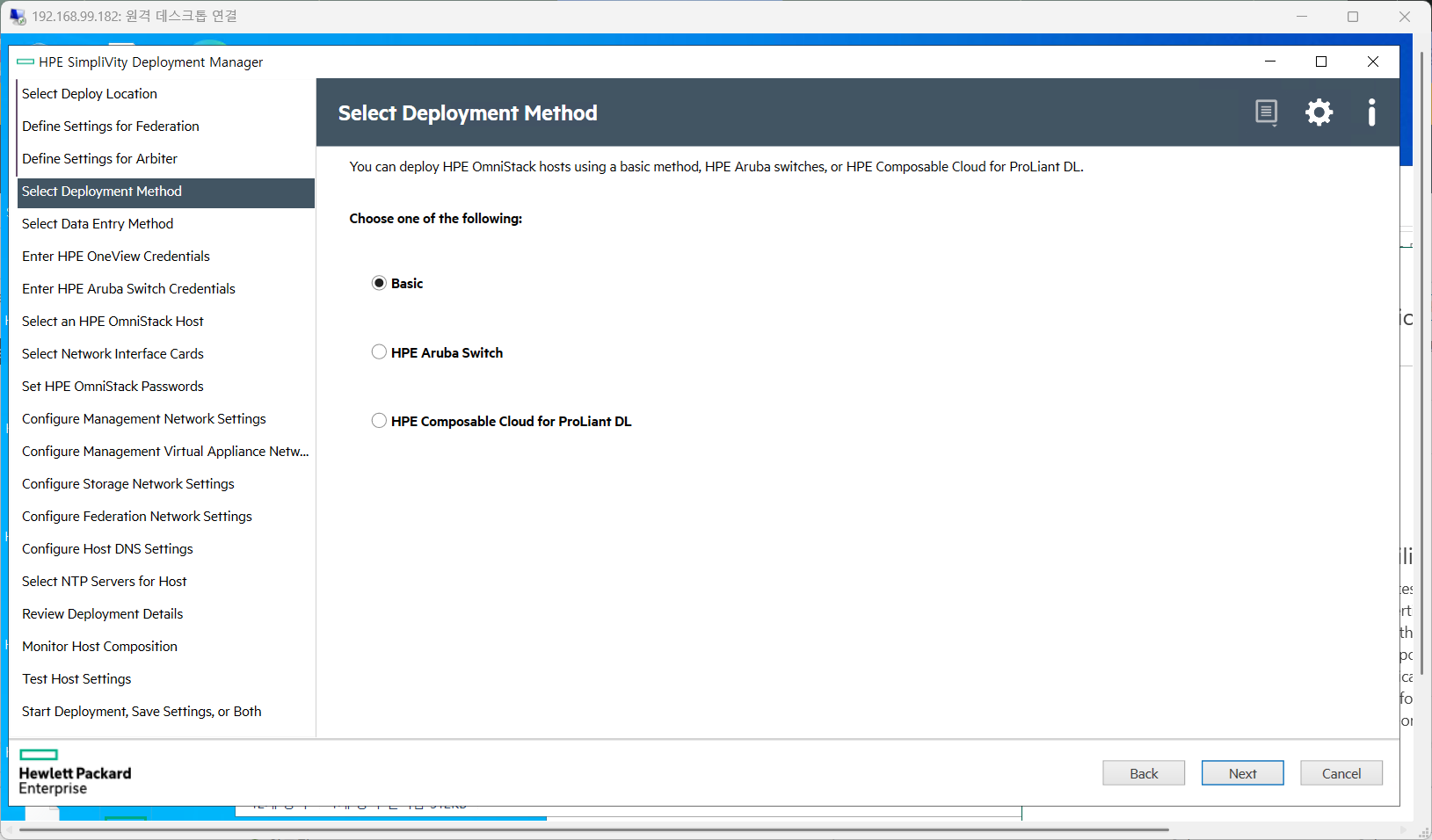Open Define Settings for Arbiter step
1432x840 pixels.
click(x=166, y=159)
